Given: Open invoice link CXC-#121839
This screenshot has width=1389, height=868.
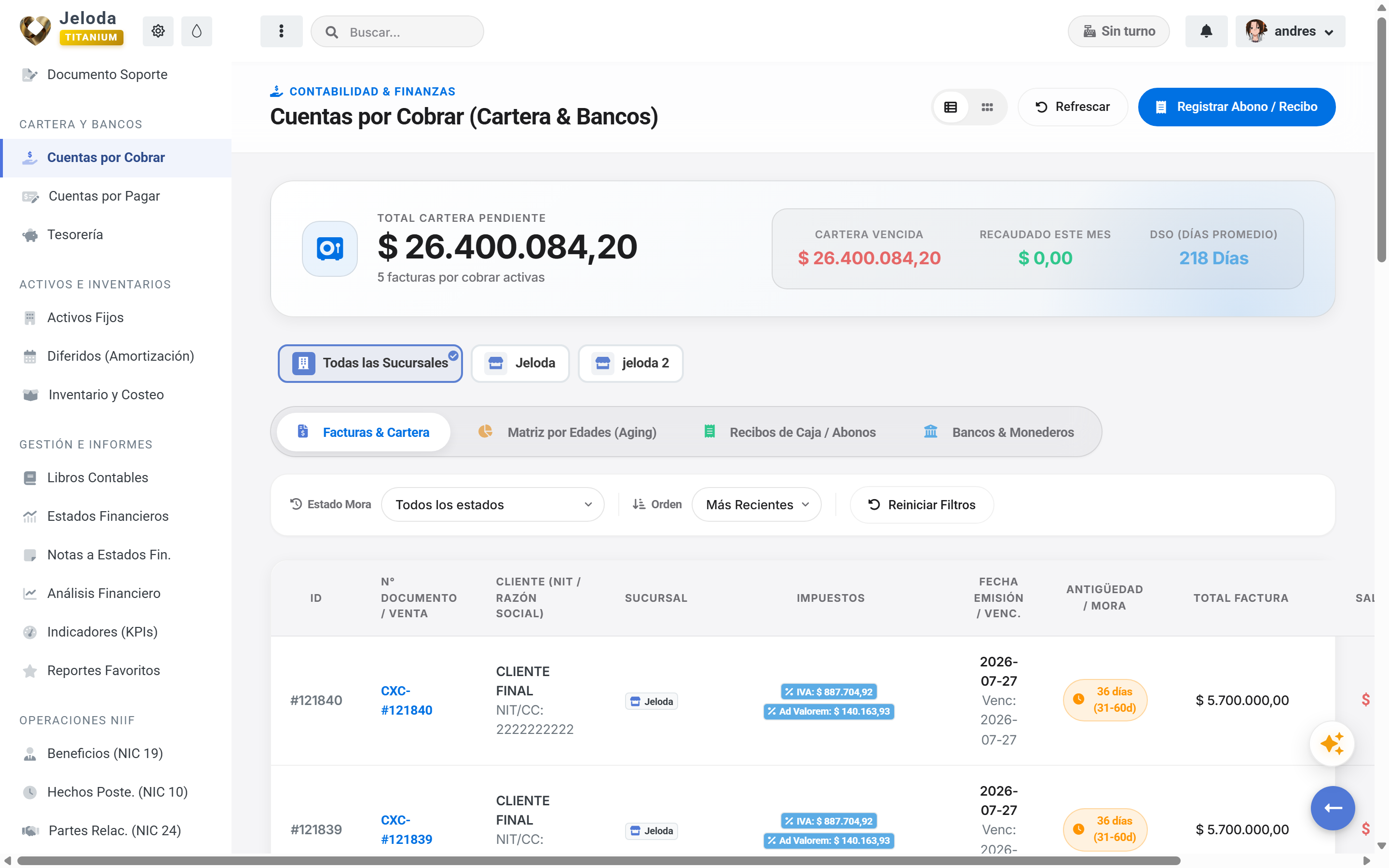Looking at the screenshot, I should pyautogui.click(x=407, y=829).
